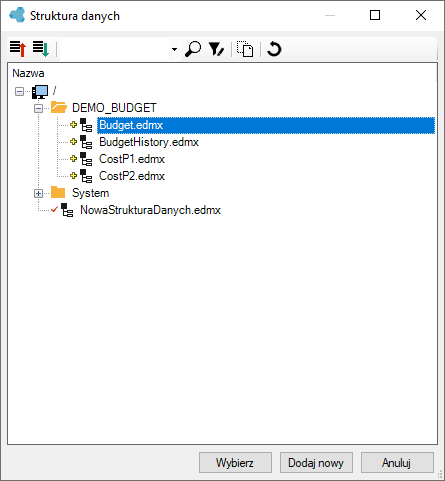Select the root '/' label
This screenshot has width=445, height=481.
55,91
